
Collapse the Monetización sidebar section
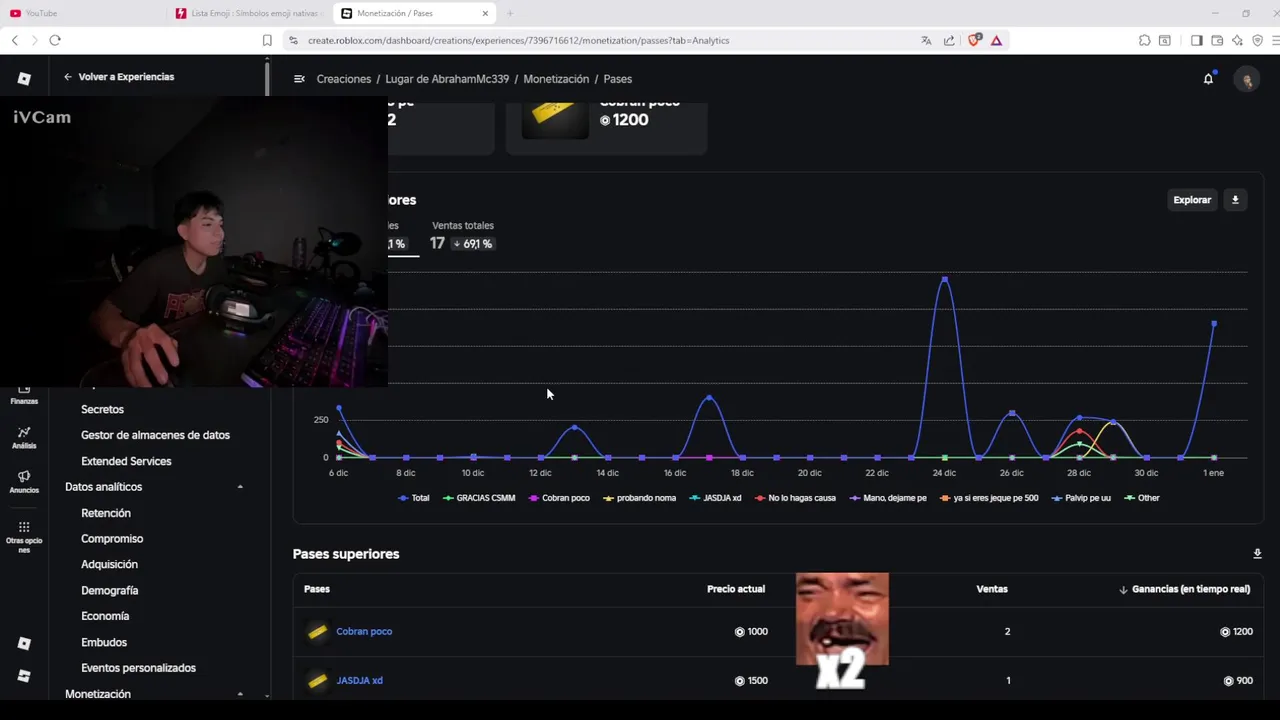tap(240, 694)
